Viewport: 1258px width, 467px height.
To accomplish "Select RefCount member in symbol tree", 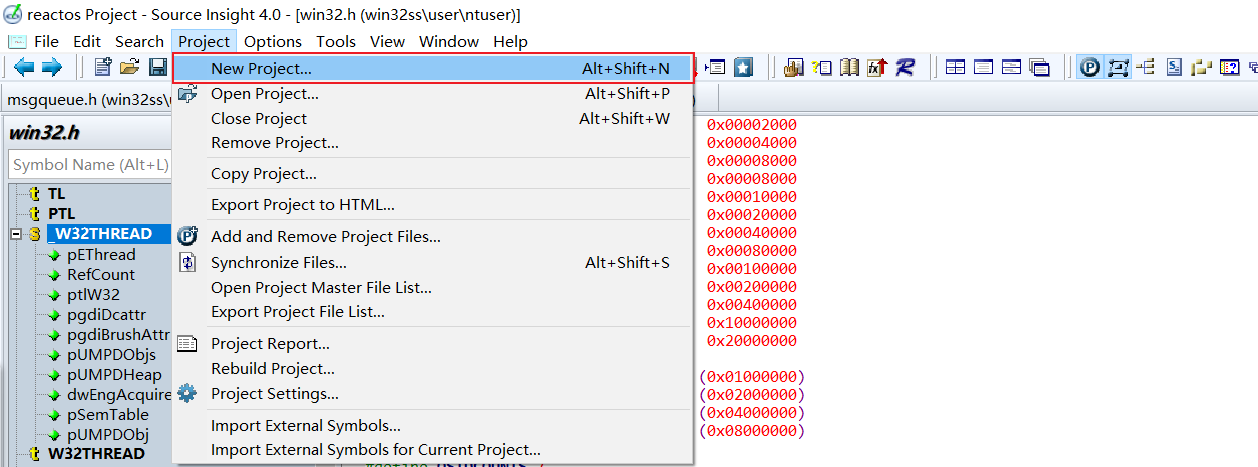I will pyautogui.click(x=101, y=274).
